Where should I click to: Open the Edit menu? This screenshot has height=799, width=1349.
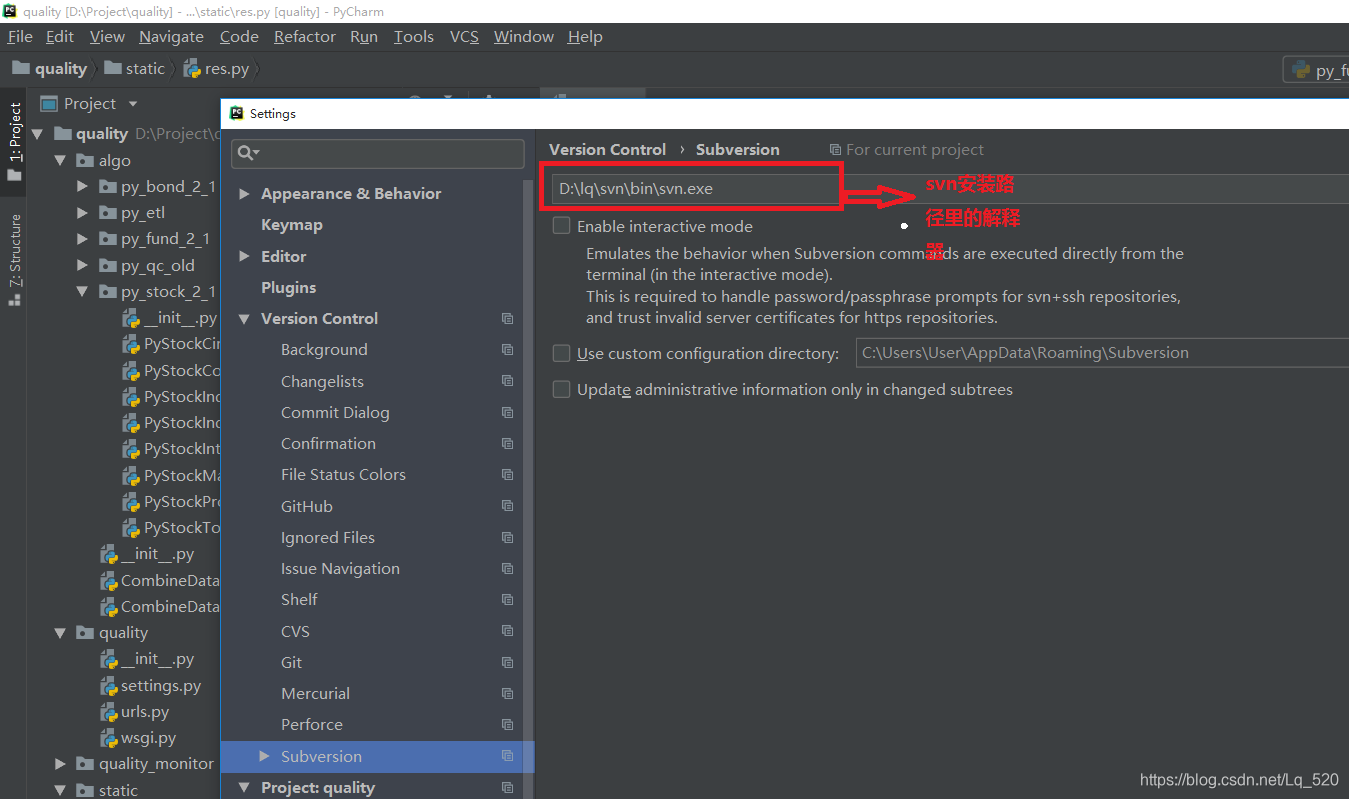tap(60, 37)
